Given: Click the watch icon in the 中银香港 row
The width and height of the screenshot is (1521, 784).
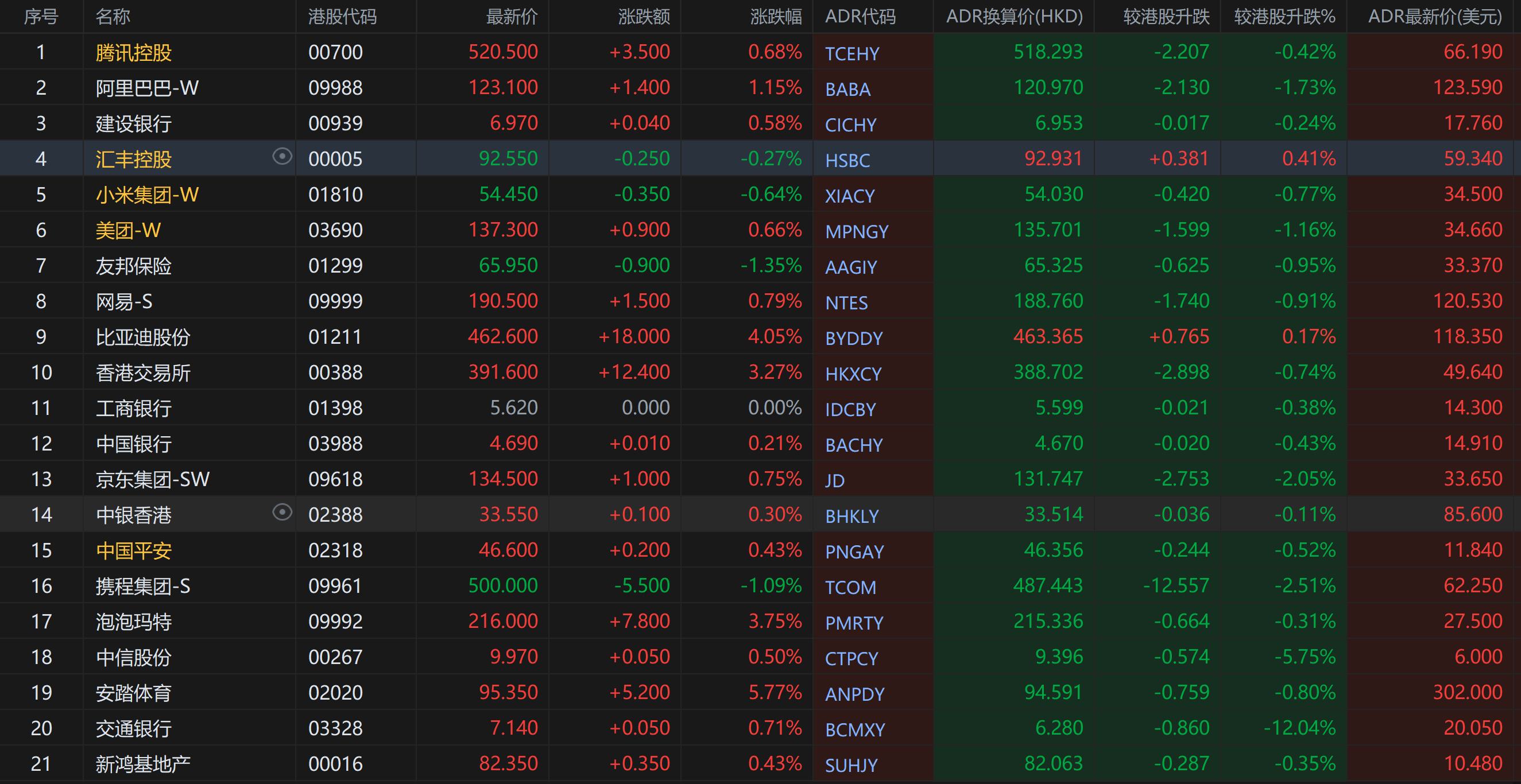Looking at the screenshot, I should pyautogui.click(x=282, y=512).
